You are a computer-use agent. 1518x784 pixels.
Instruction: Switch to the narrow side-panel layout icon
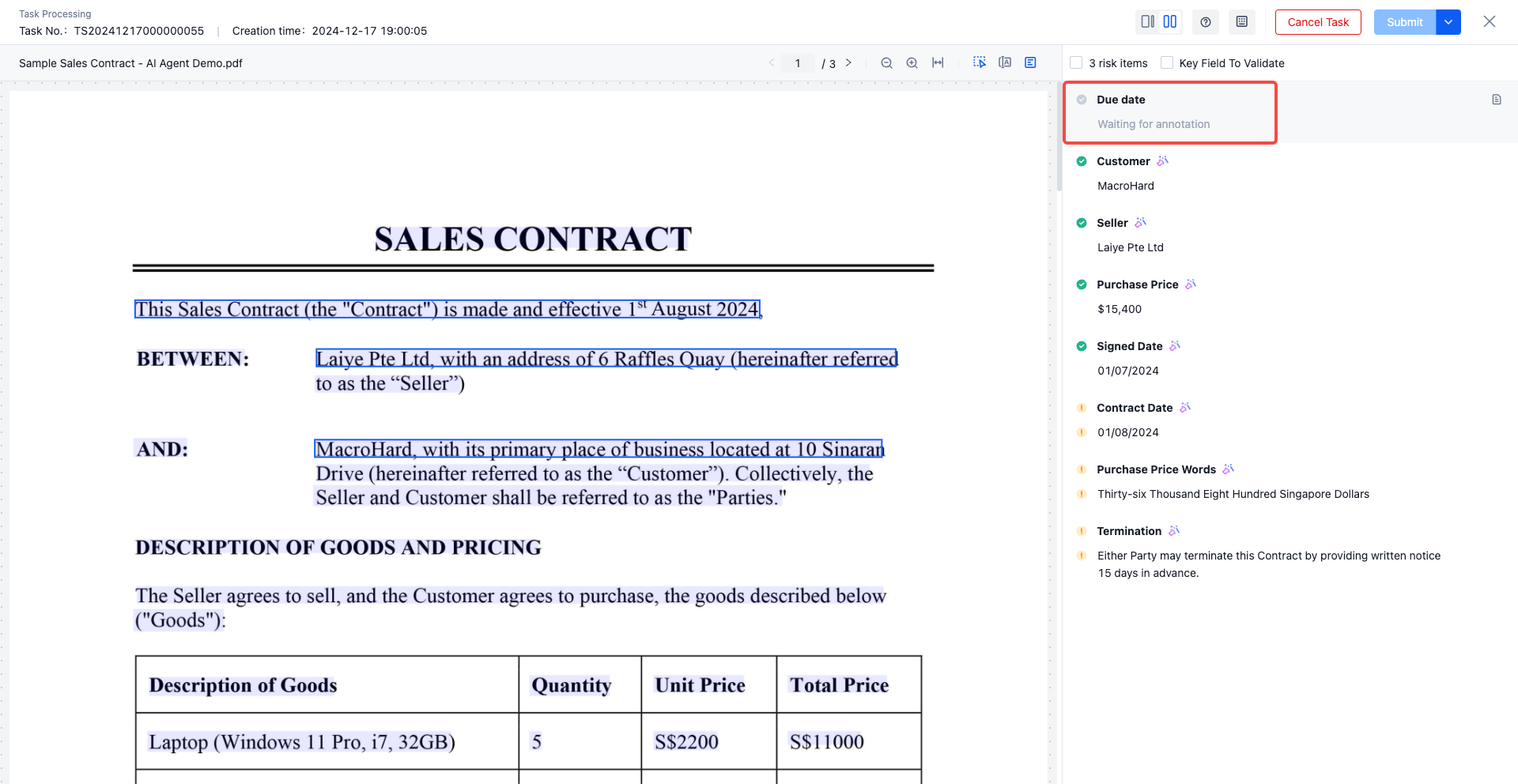click(1148, 22)
